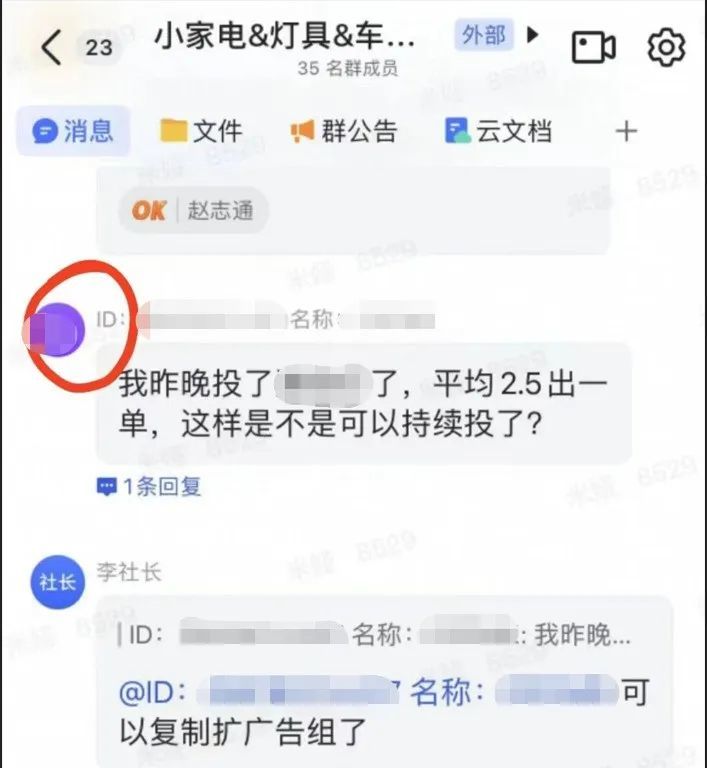Open 李社长 blue avatar profile
This screenshot has height=768, width=707.
58,582
